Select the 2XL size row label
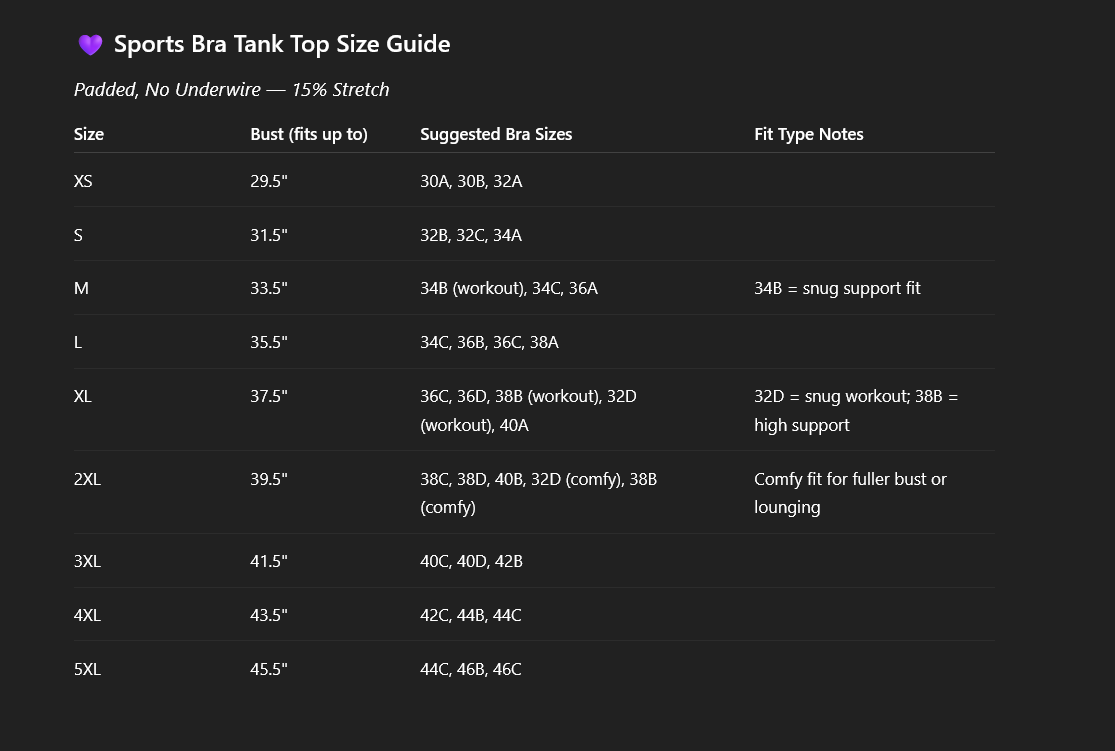Screen dimensions: 1115x751 click(87, 479)
